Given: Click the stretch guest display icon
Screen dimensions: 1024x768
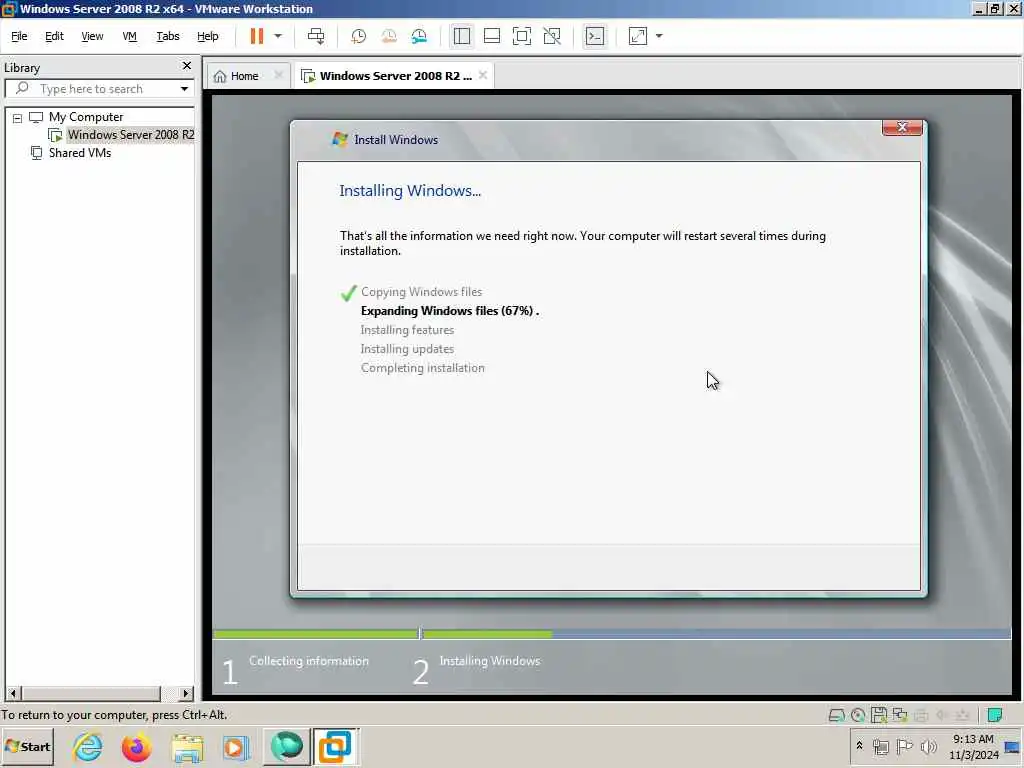Looking at the screenshot, I should (638, 36).
